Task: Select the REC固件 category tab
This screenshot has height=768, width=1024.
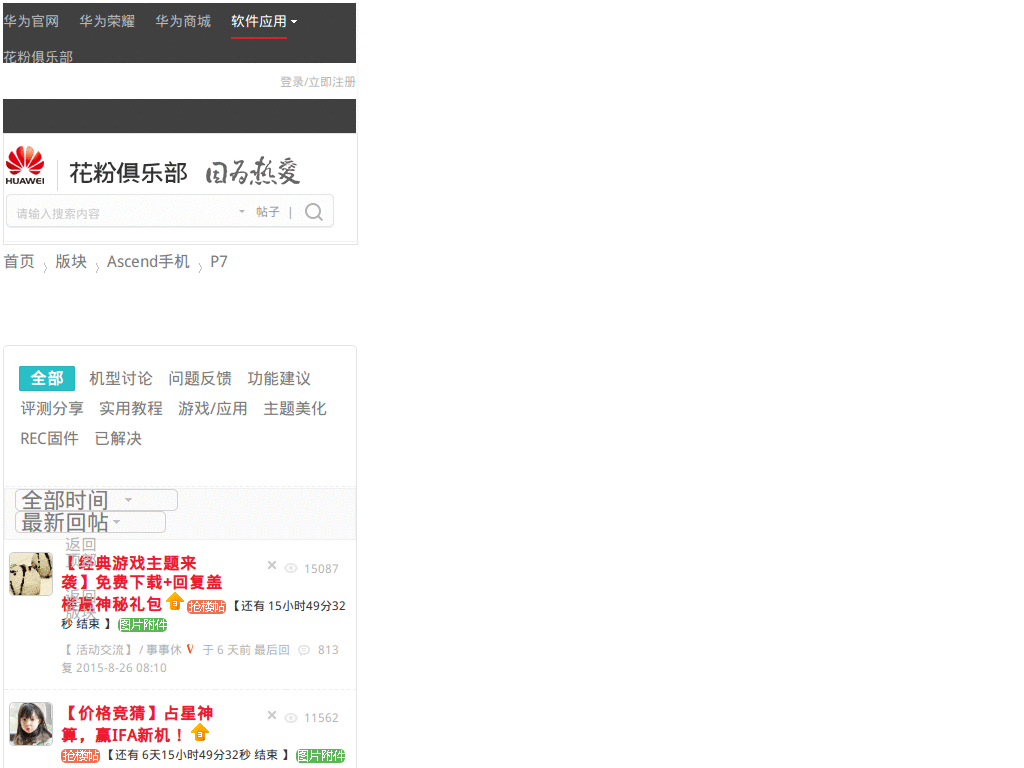Action: tap(50, 438)
